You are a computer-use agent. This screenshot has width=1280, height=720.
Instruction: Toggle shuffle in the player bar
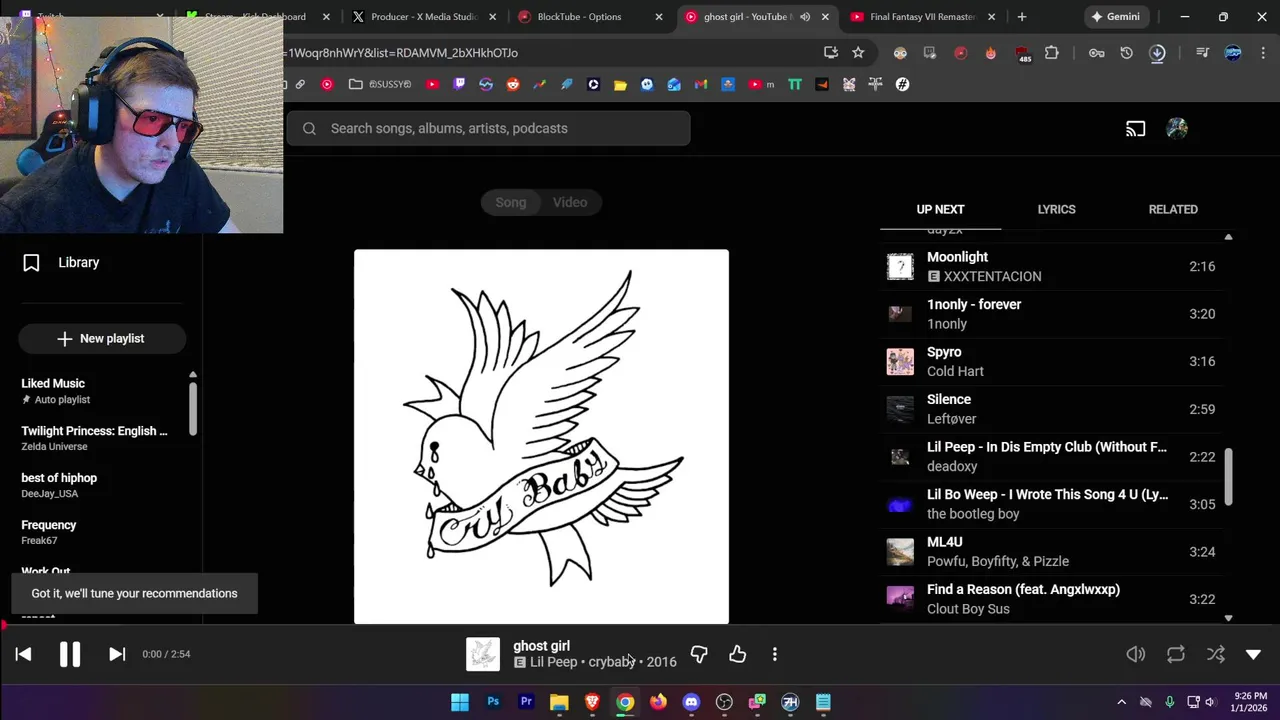pos(1216,654)
